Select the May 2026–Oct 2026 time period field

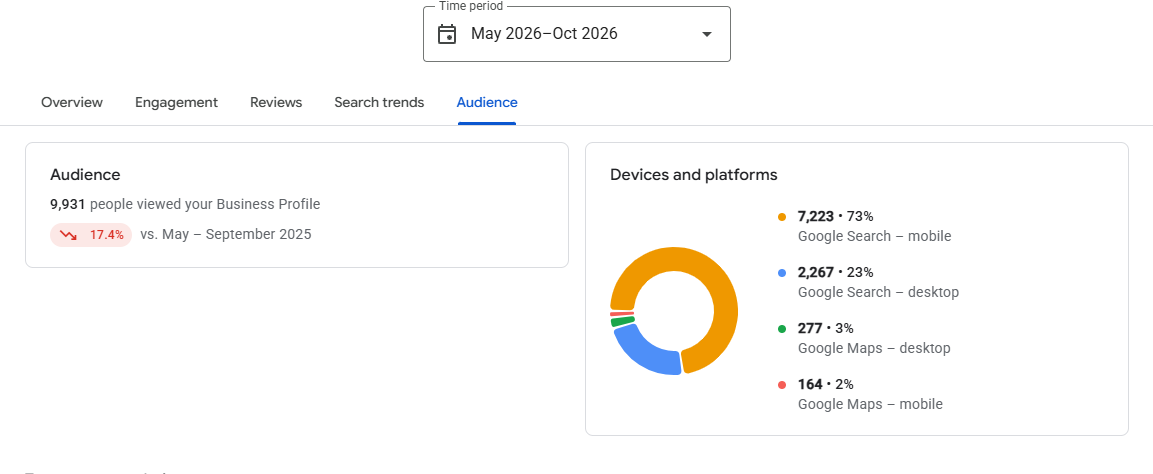pos(576,34)
